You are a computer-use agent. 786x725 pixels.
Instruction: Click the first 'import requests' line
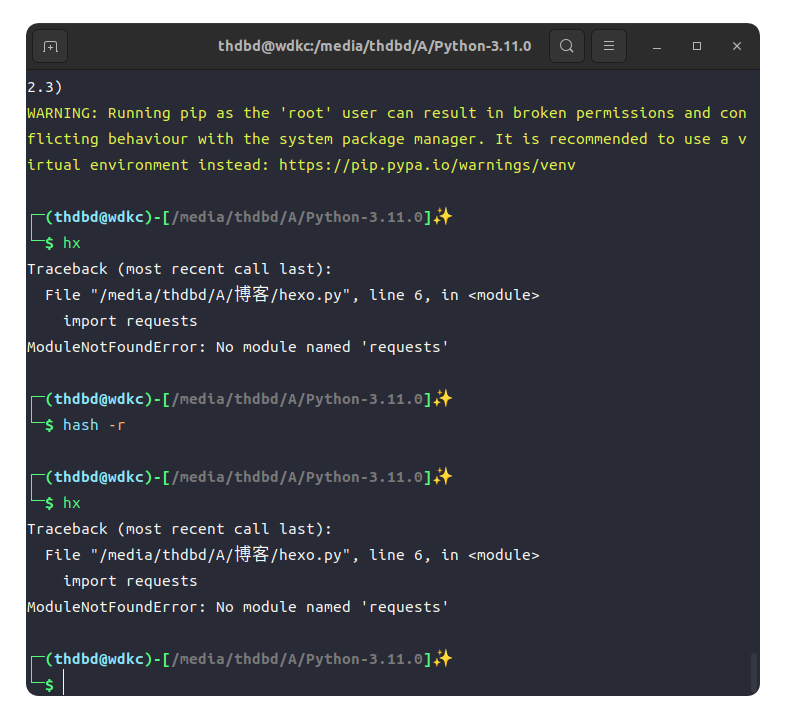click(x=130, y=321)
